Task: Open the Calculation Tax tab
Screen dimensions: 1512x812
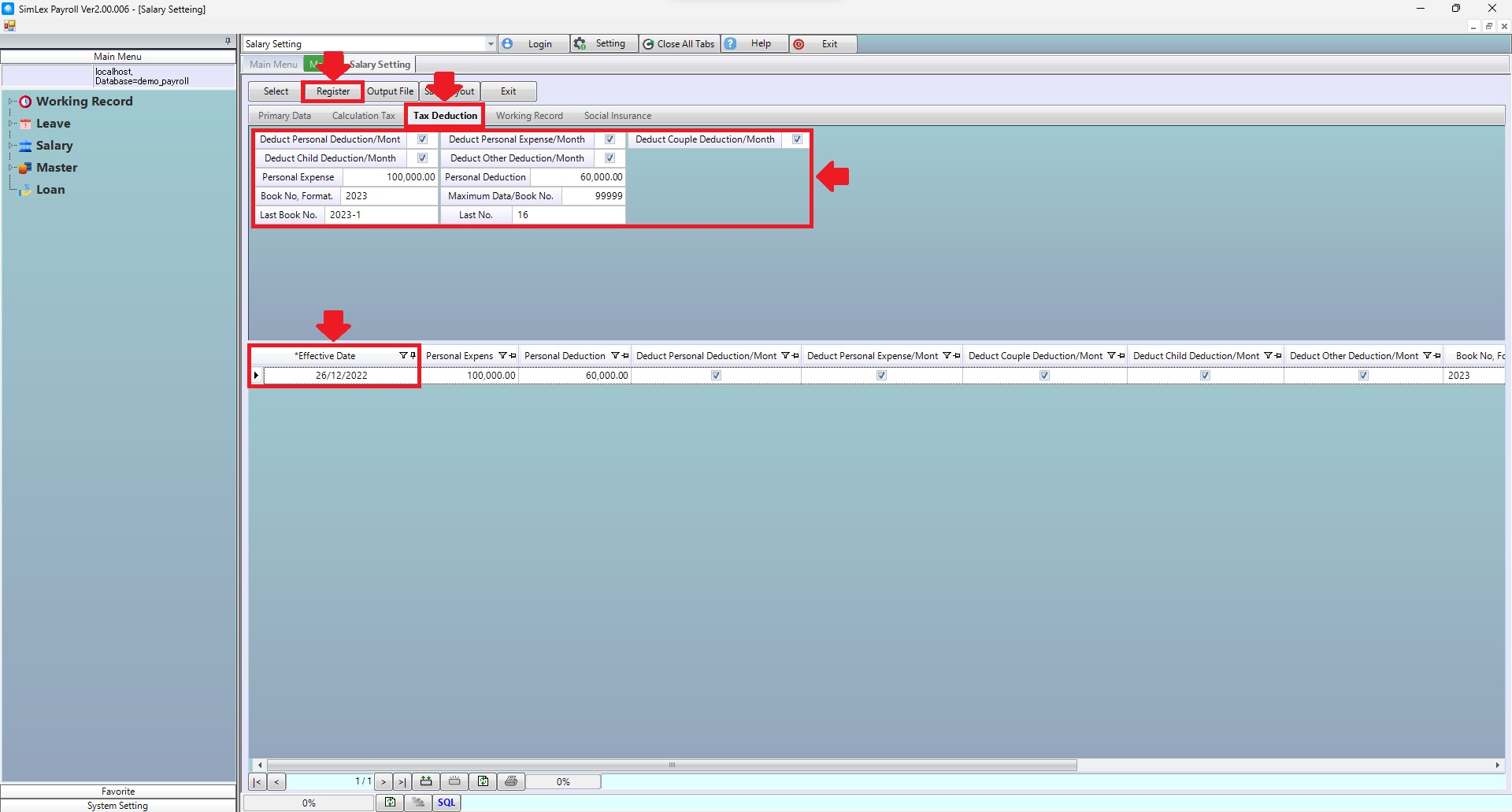Action: tap(363, 116)
